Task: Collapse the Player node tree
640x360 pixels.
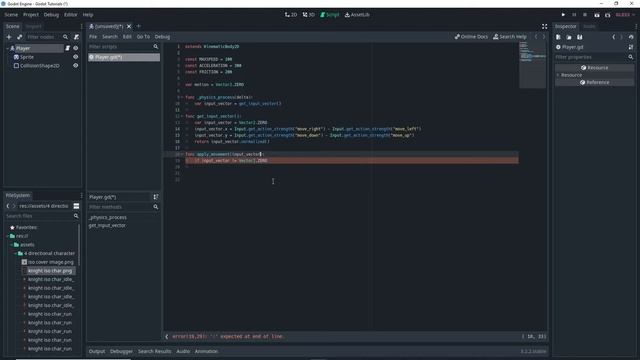Action: tap(7, 48)
